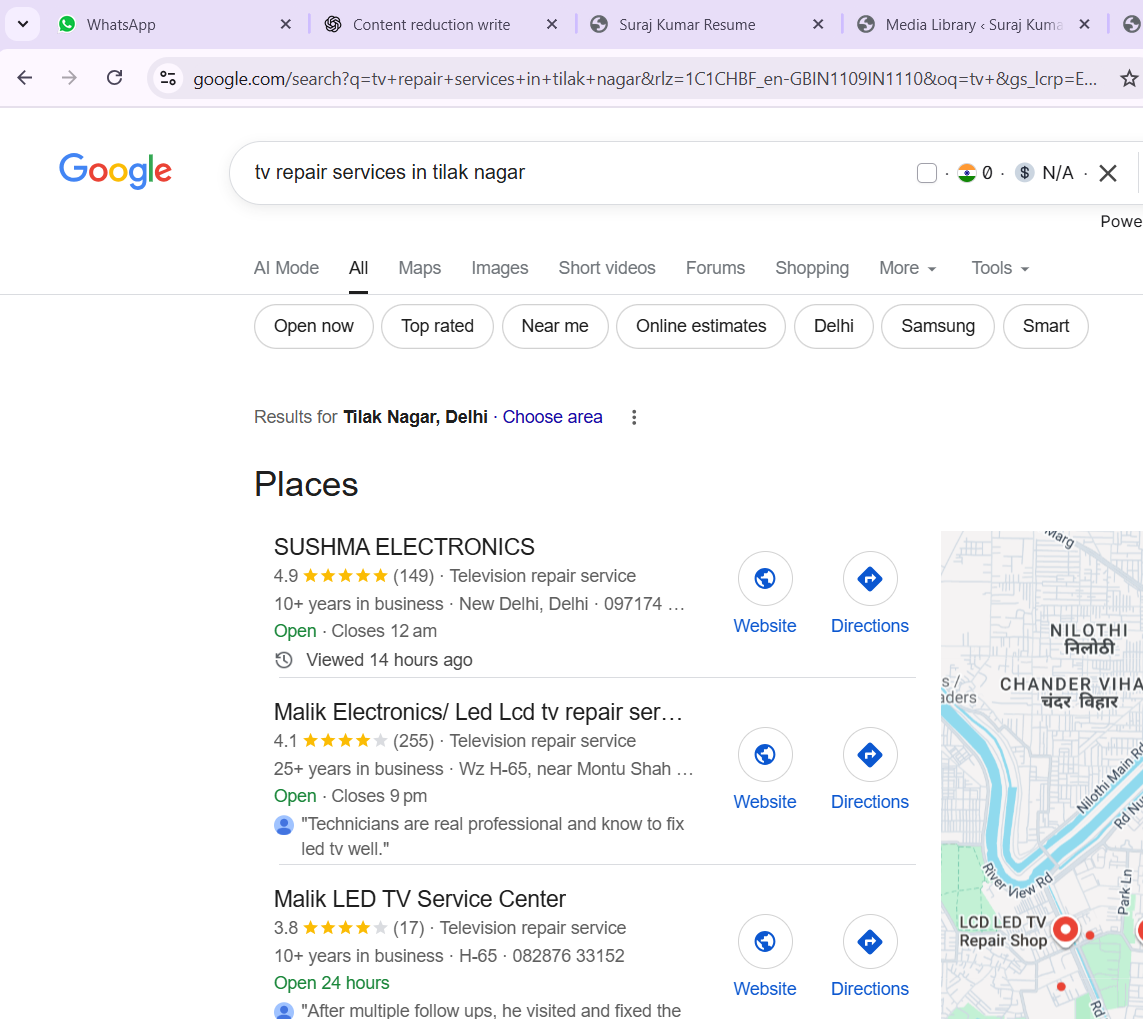Open Malik Electronics listing title
Viewport: 1143px width, 1019px height.
(478, 712)
